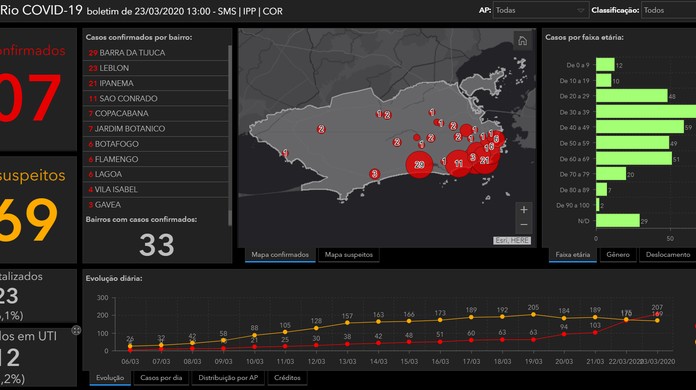Select the Gênero tab
The height and width of the screenshot is (390, 696).
(x=618, y=255)
